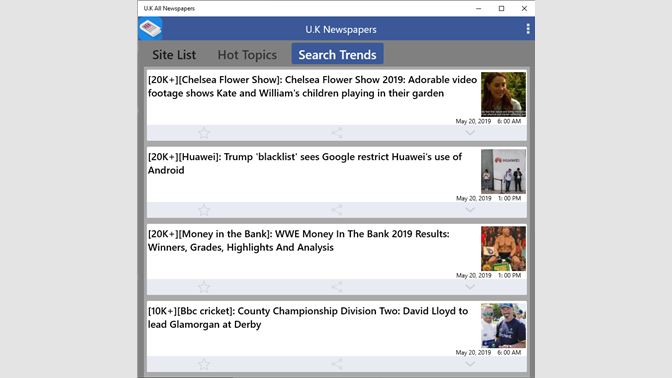Open the County Championship Division Two headline

(308, 318)
